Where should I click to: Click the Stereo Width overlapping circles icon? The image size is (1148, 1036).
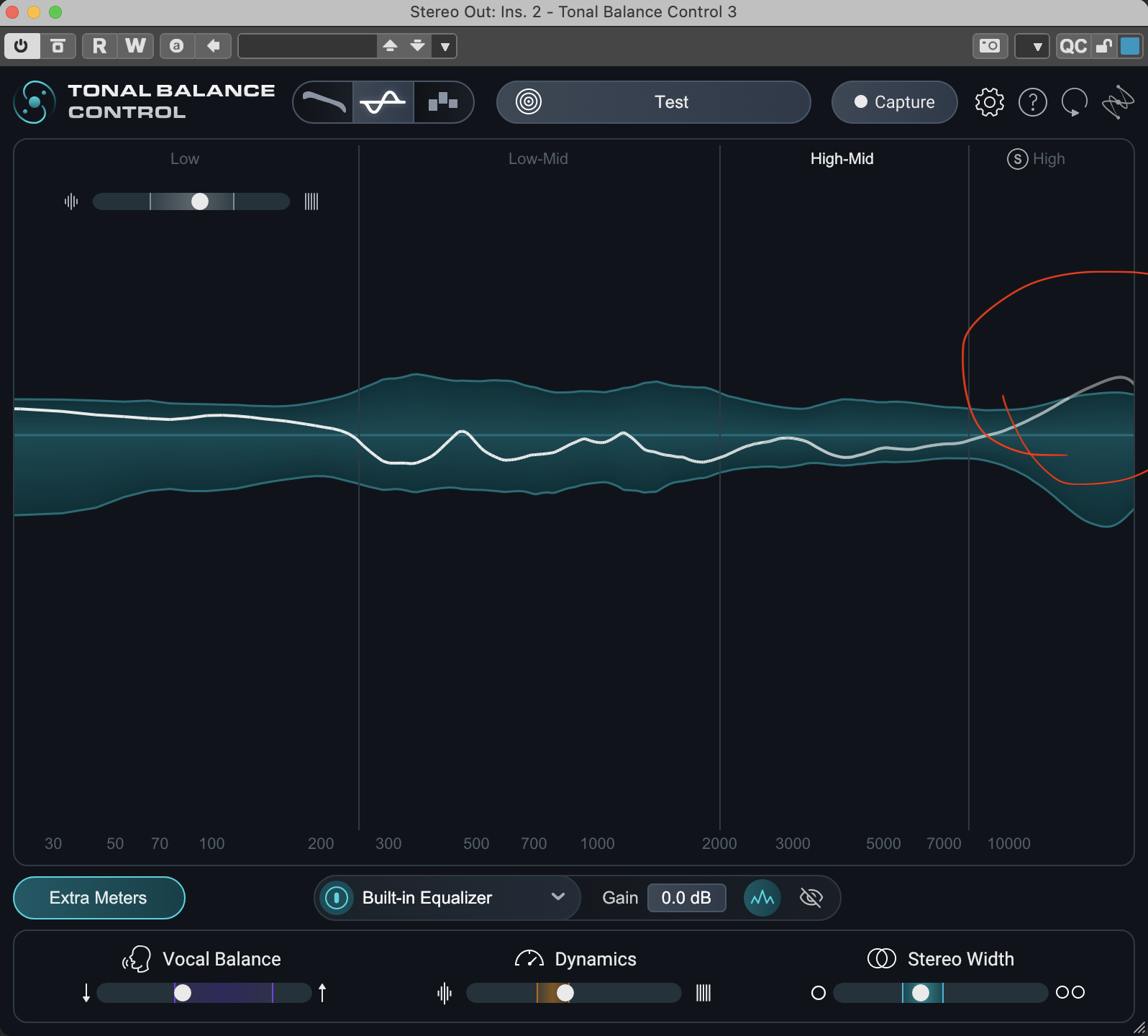(x=882, y=958)
